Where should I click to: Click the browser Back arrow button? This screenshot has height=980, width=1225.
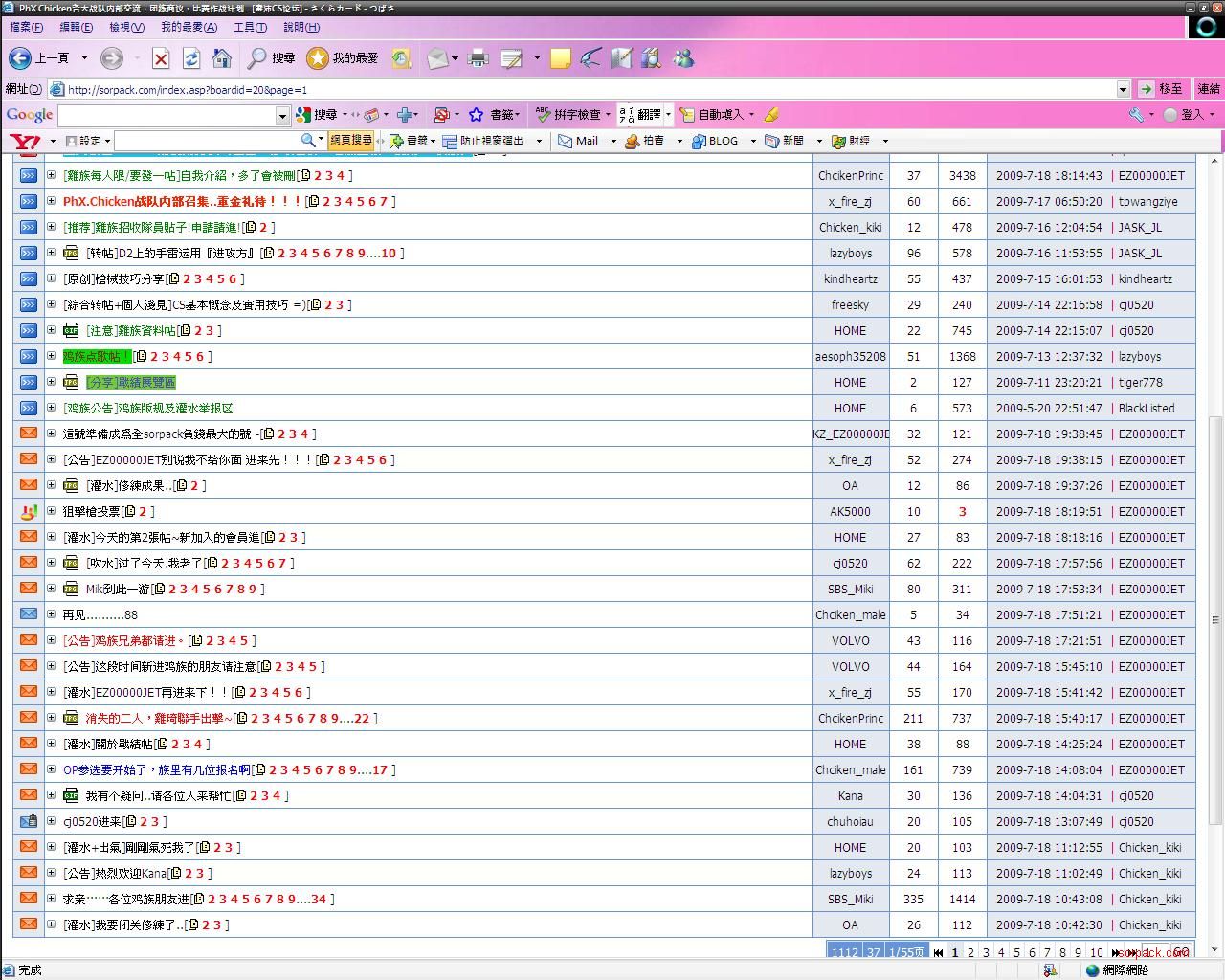pos(20,58)
